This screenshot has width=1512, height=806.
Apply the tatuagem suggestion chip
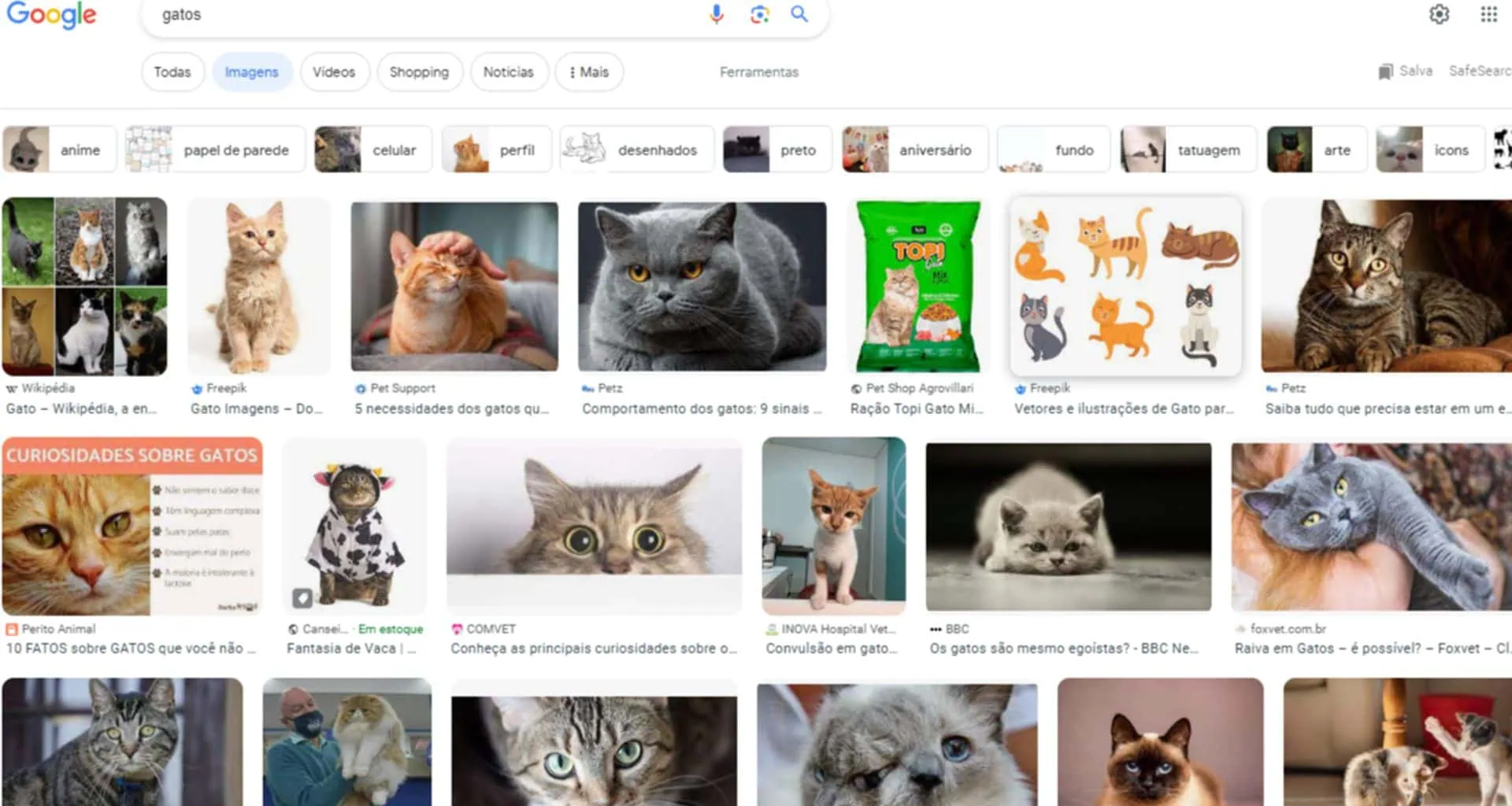pyautogui.click(x=1188, y=150)
